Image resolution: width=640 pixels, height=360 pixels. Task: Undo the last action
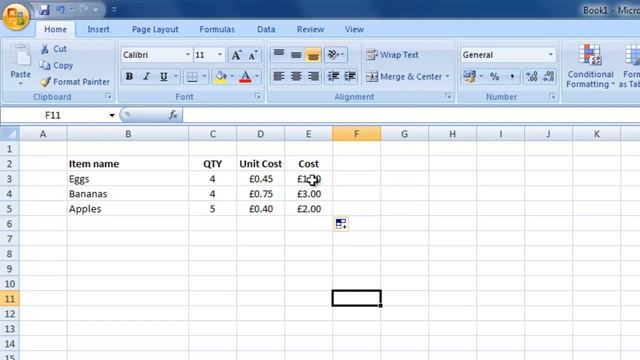(60, 9)
